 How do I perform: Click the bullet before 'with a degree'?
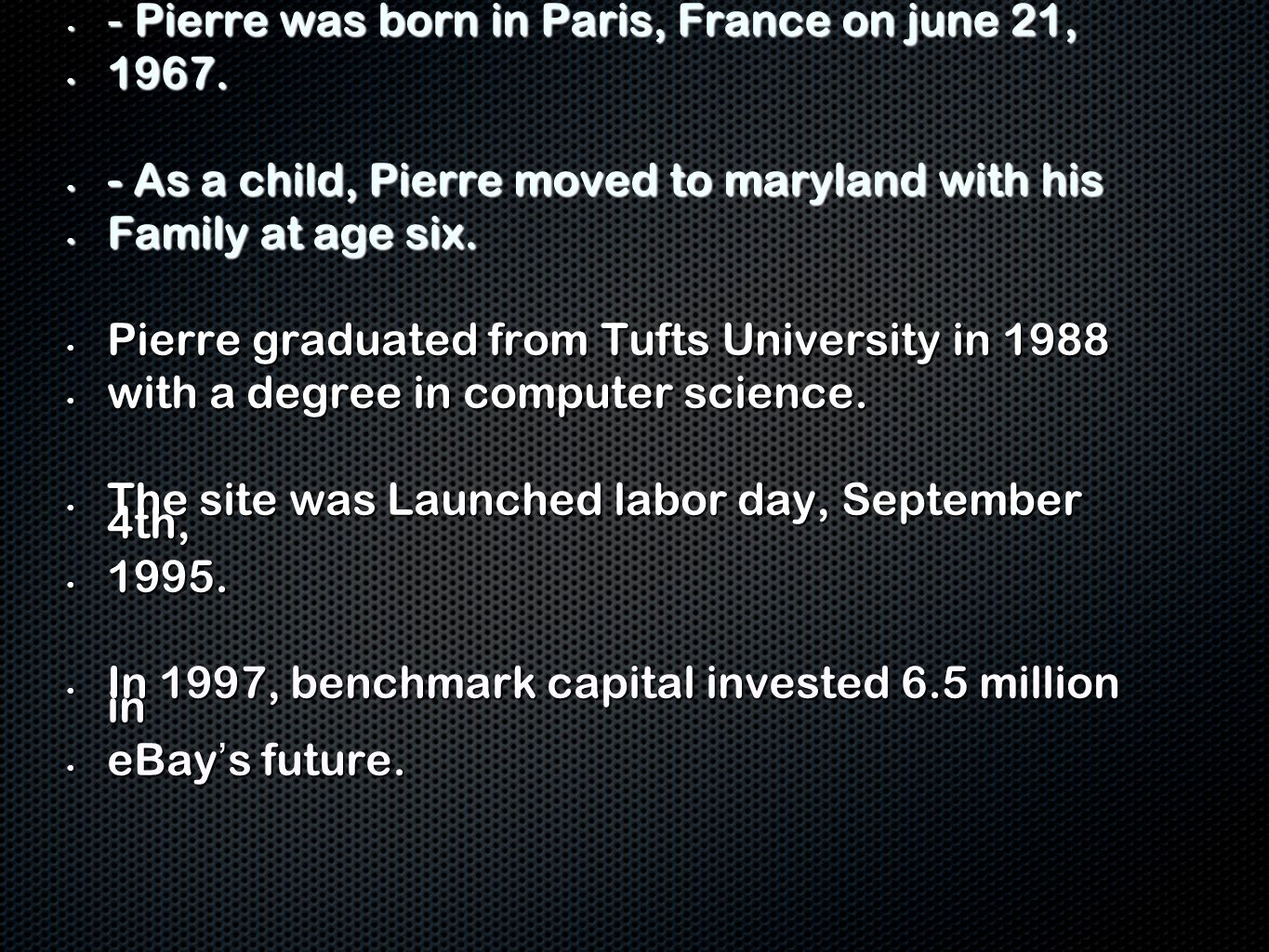[70, 399]
